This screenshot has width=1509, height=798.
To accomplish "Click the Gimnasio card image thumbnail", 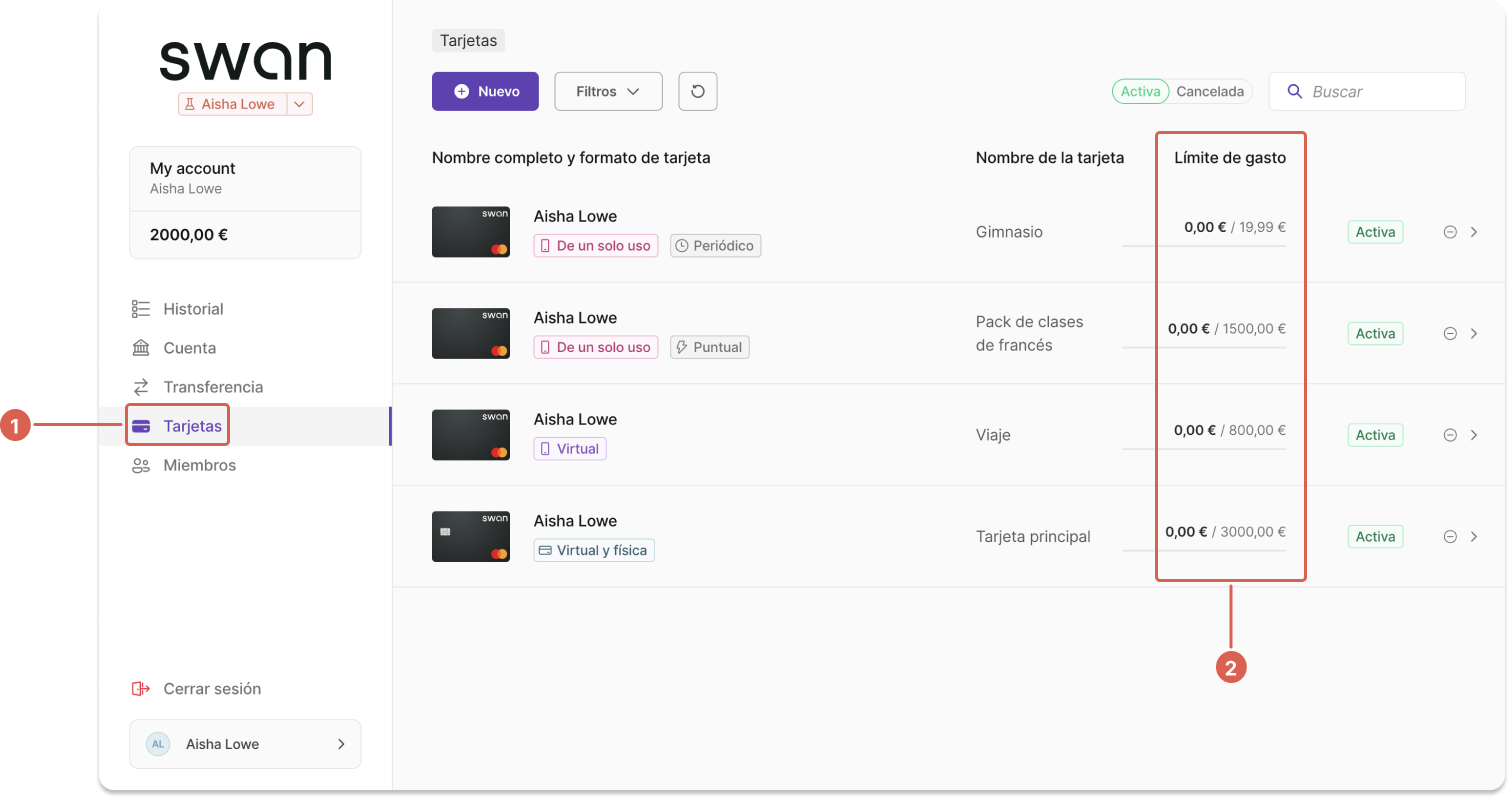I will [471, 232].
